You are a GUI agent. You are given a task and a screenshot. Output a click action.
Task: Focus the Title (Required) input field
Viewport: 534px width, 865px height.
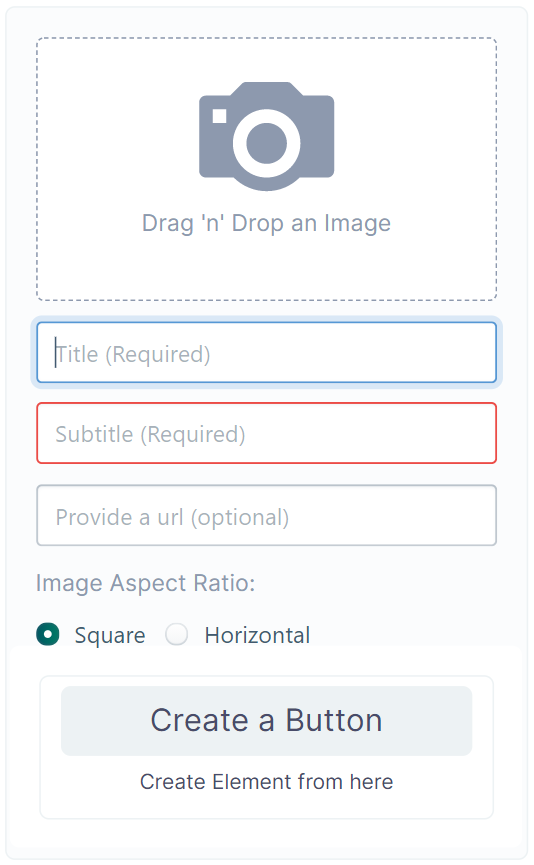[266, 353]
